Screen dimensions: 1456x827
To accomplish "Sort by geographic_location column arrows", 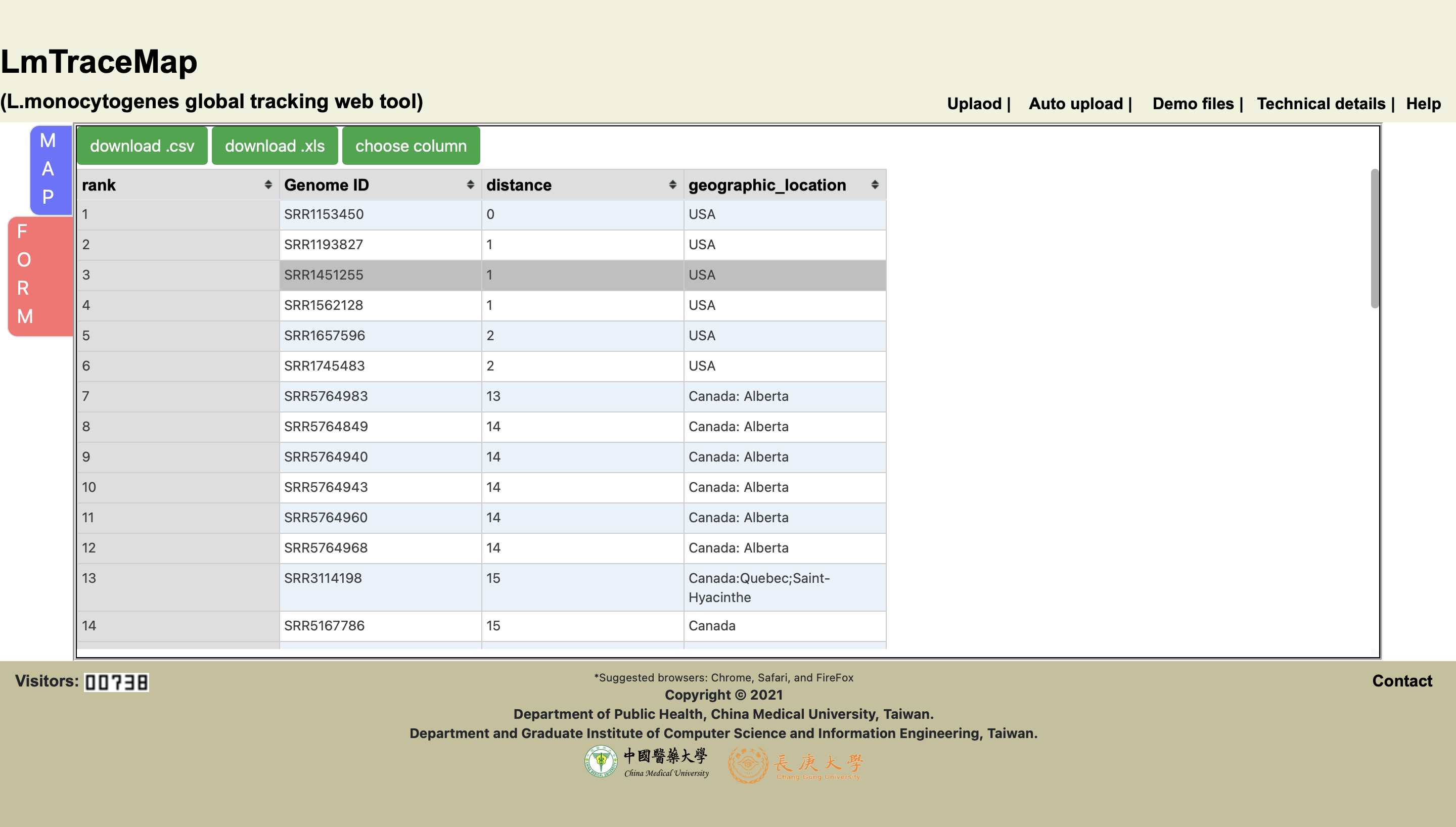I will pos(875,185).
